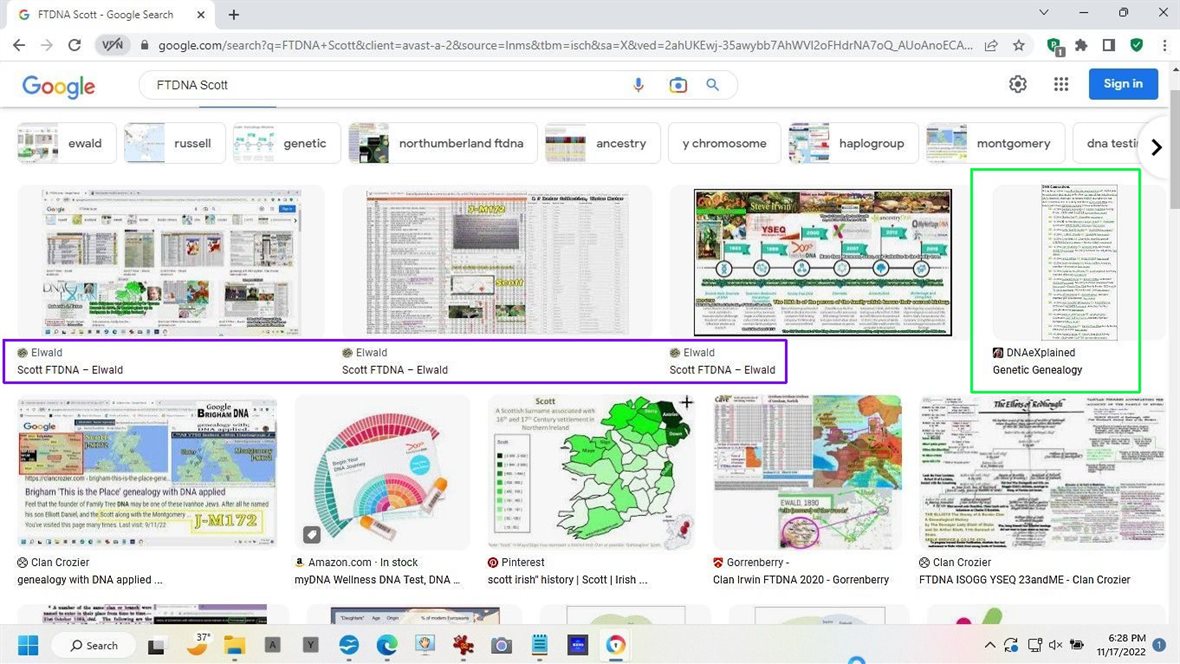Image resolution: width=1180 pixels, height=664 pixels.
Task: Open Google Lens image search camera icon
Action: [x=678, y=85]
